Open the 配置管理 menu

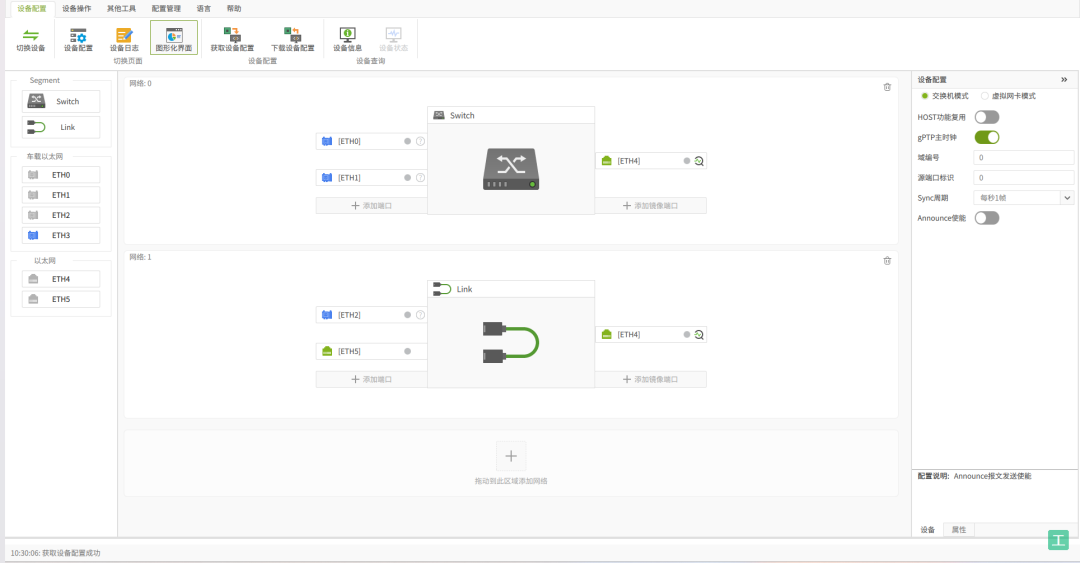pos(166,8)
